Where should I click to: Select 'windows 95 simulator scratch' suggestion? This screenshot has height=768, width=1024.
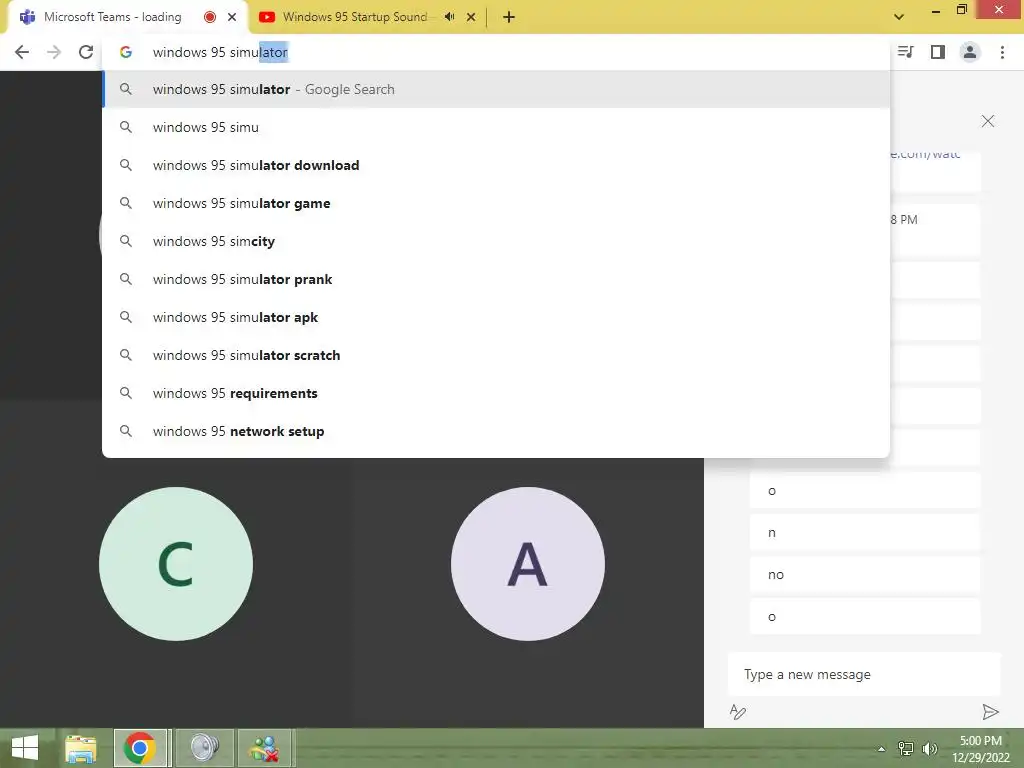[x=496, y=355]
